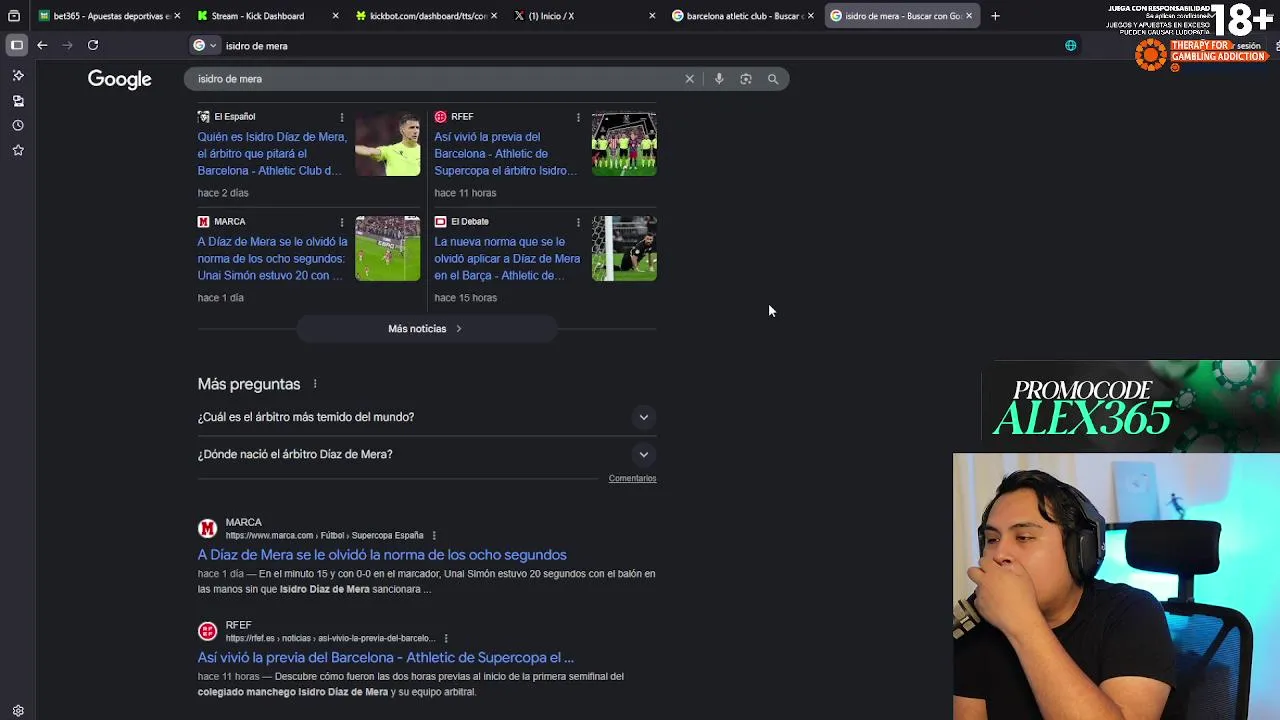Open the referee thumbnail in El Español card
The height and width of the screenshot is (720, 1280).
tap(388, 144)
